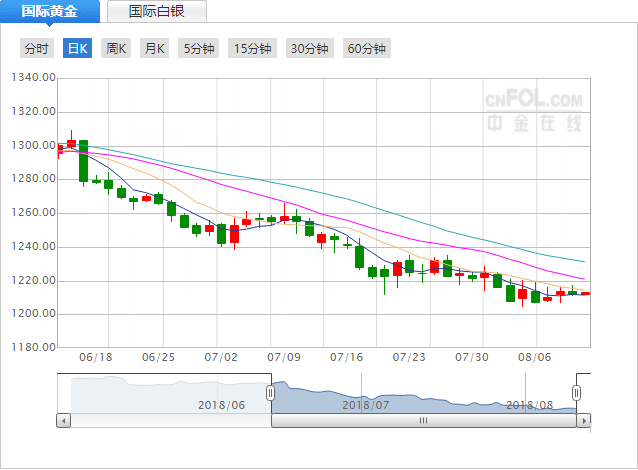Viewport: 638px width, 470px height.
Task: Show the 分时 intraday chart
Action: click(37, 48)
